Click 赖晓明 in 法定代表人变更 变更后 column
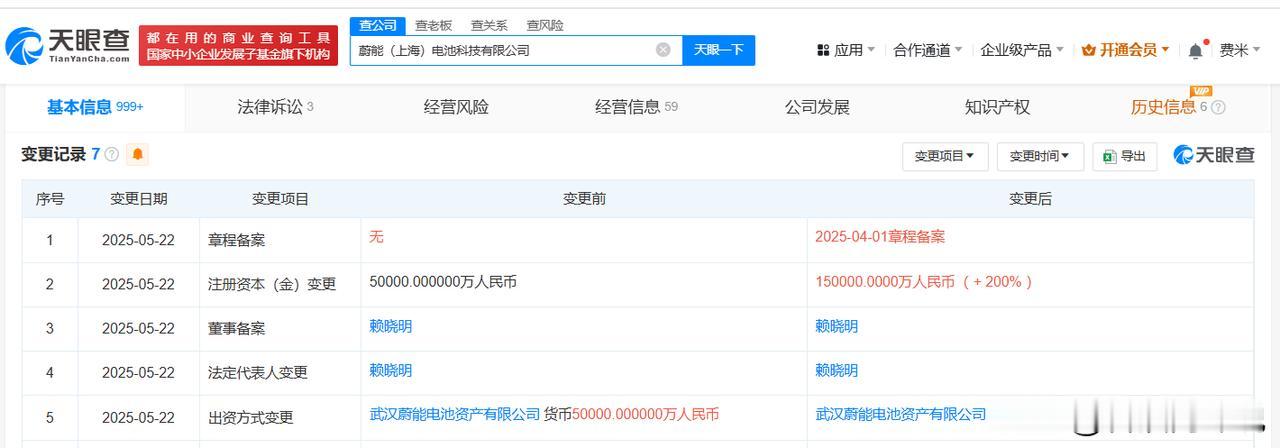 point(836,370)
